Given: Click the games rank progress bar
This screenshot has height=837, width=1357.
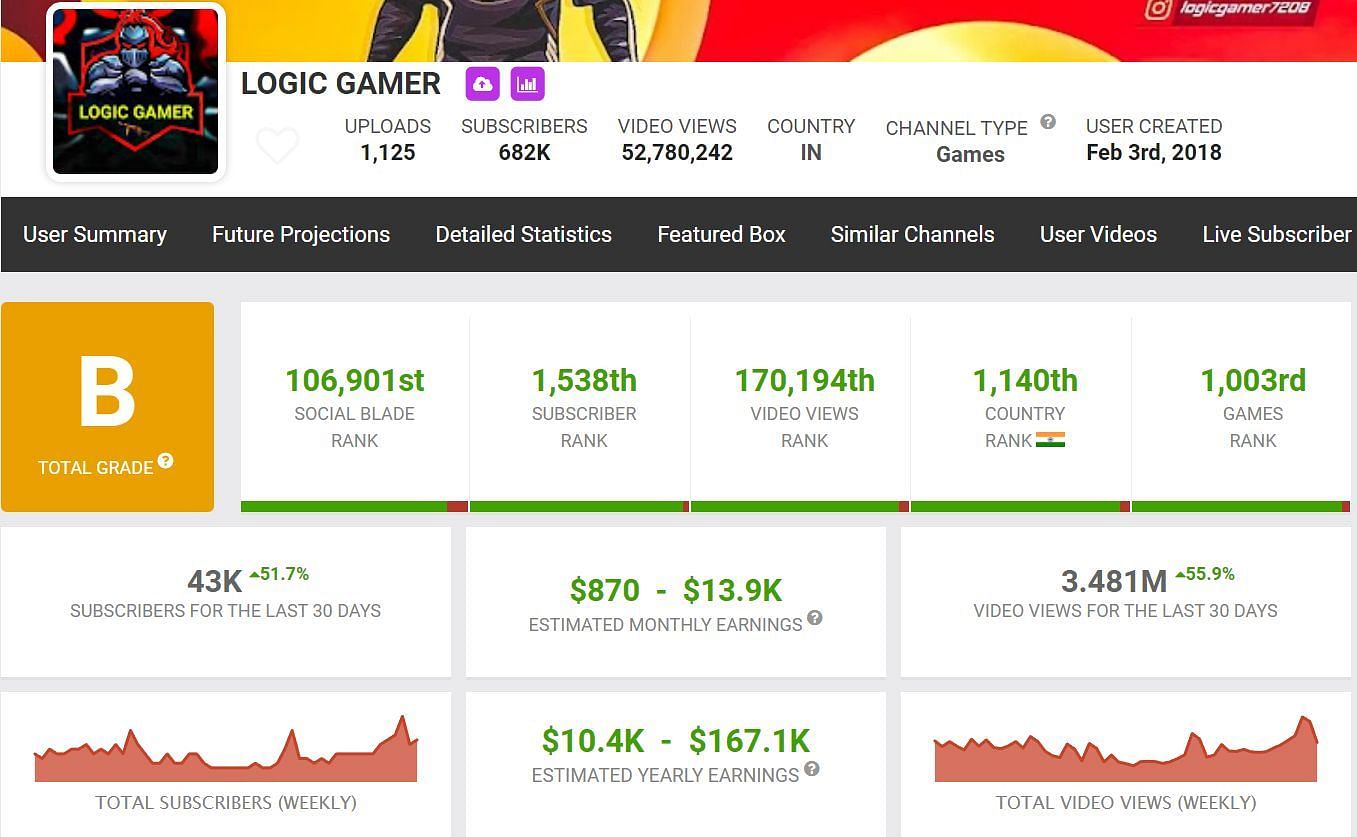Looking at the screenshot, I should [x=1241, y=507].
